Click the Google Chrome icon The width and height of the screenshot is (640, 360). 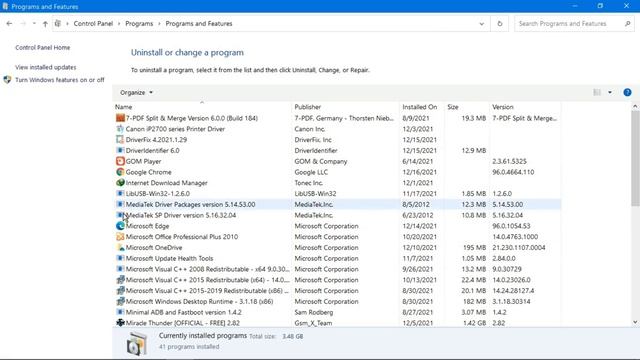120,172
